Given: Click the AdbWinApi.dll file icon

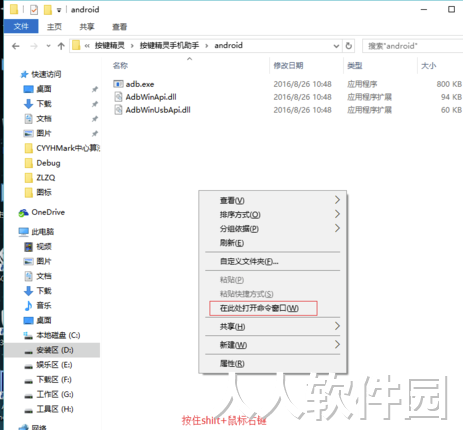Looking at the screenshot, I should pyautogui.click(x=118, y=97).
